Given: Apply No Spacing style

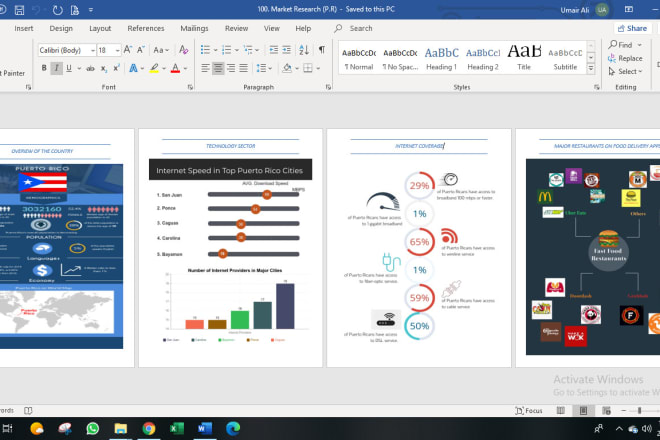Looking at the screenshot, I should click(400, 58).
